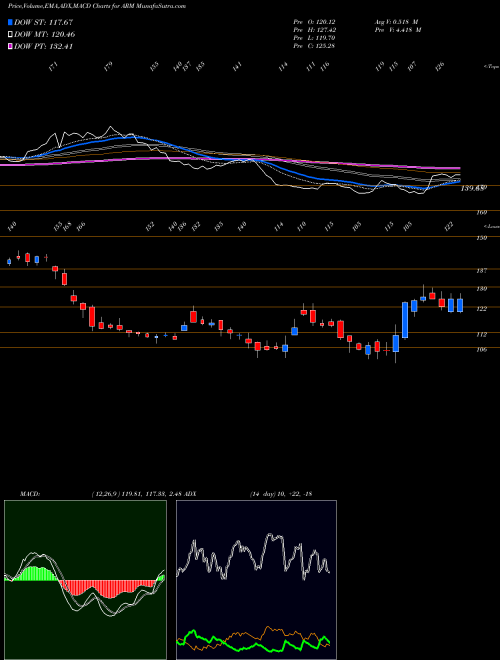Image resolution: width=500 pixels, height=660 pixels.
Task: Click the Pre O: 120.12 value
Action: (314, 22)
